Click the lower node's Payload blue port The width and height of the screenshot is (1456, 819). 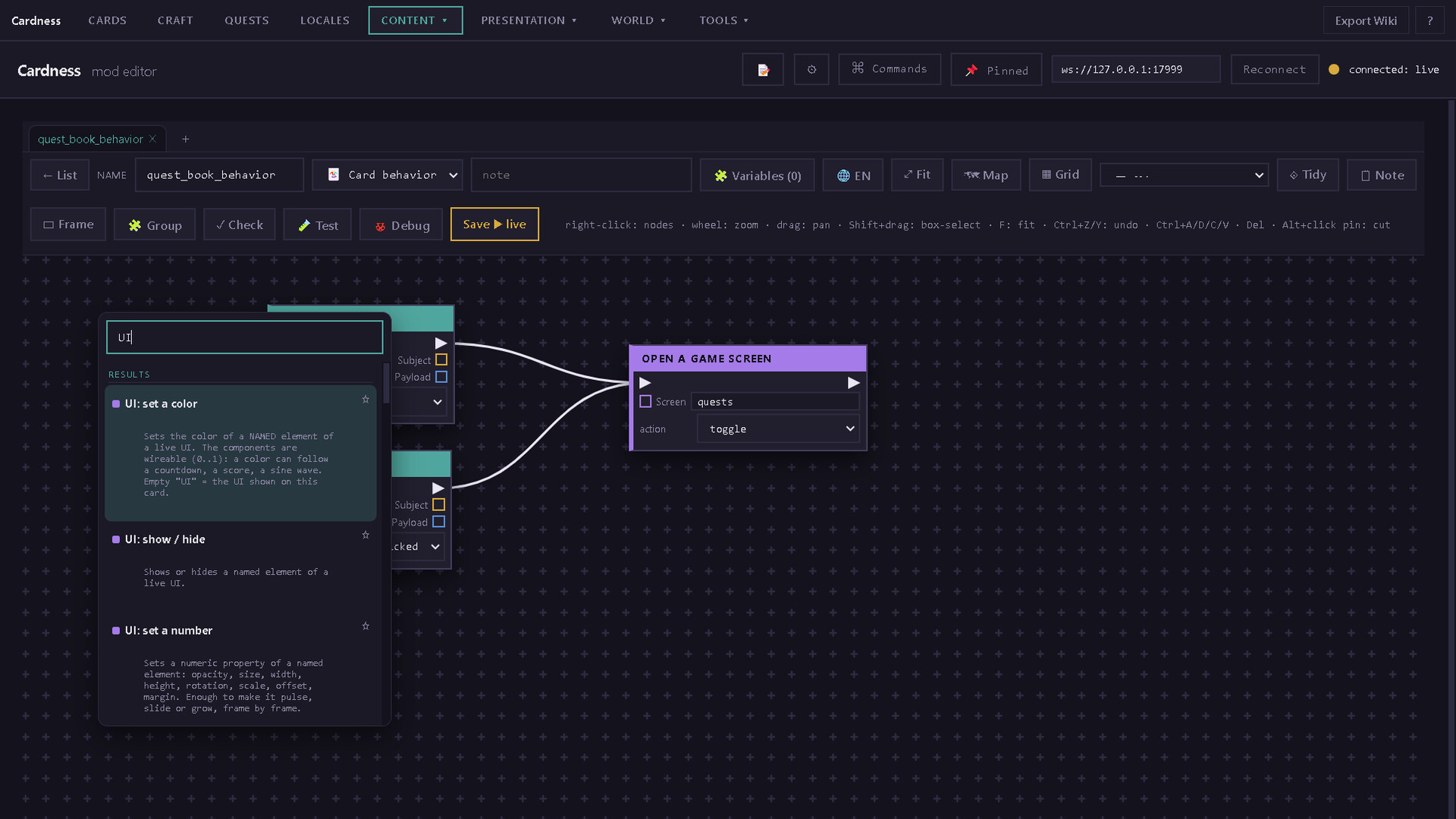pyautogui.click(x=438, y=522)
